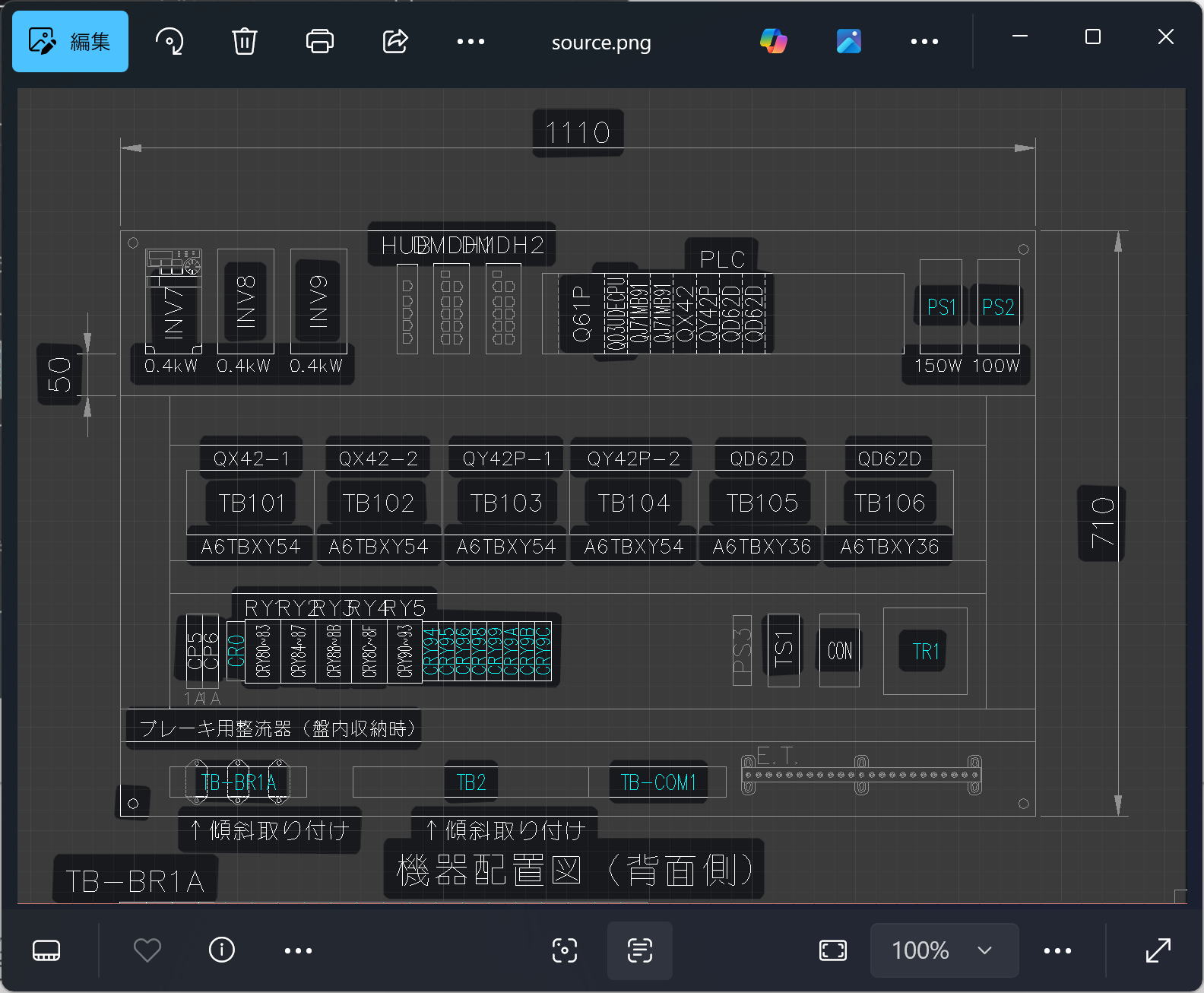Screen dimensions: 1204x993
Task: Expand the 100% zoom level dropdown
Action: pos(943,950)
